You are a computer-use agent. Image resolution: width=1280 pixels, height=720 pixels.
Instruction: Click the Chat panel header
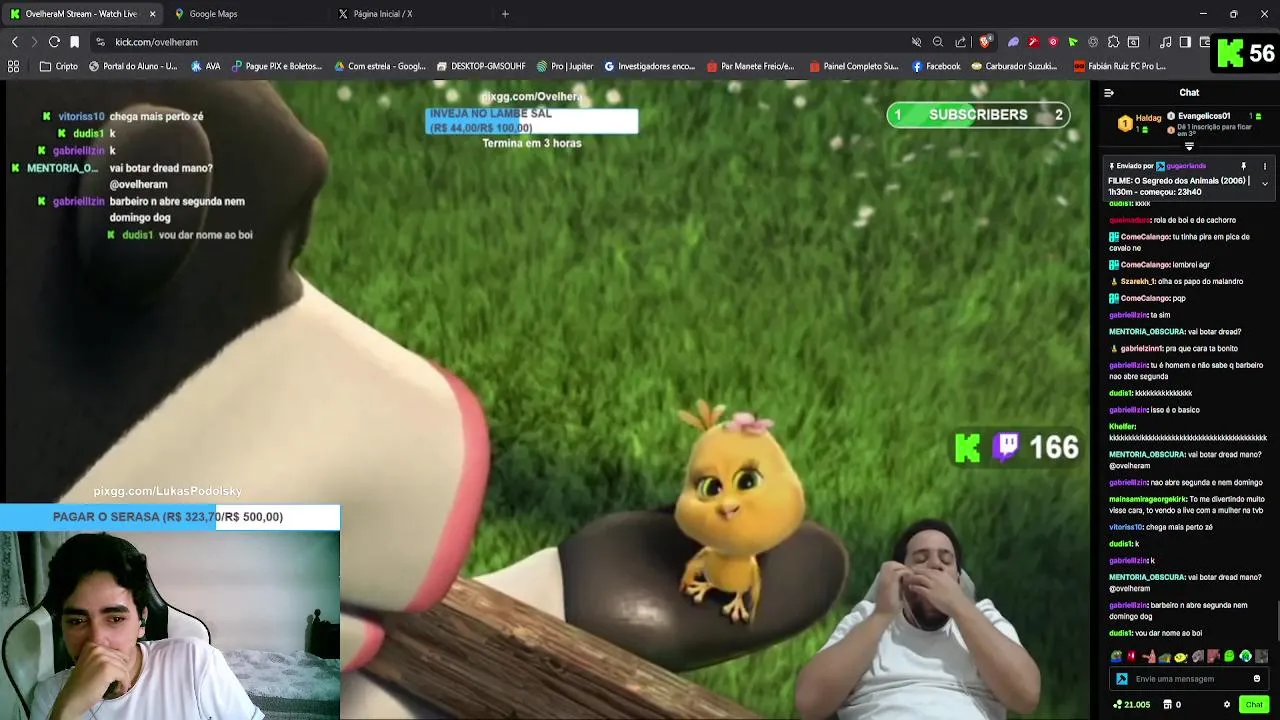click(1189, 93)
